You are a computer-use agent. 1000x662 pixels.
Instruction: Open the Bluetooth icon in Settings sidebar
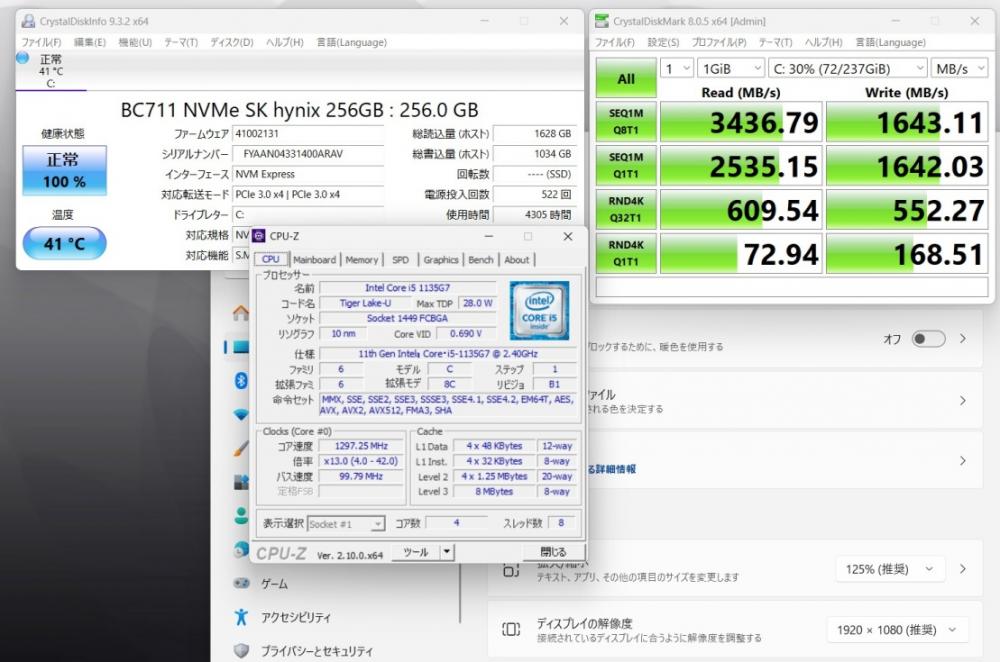(x=241, y=381)
